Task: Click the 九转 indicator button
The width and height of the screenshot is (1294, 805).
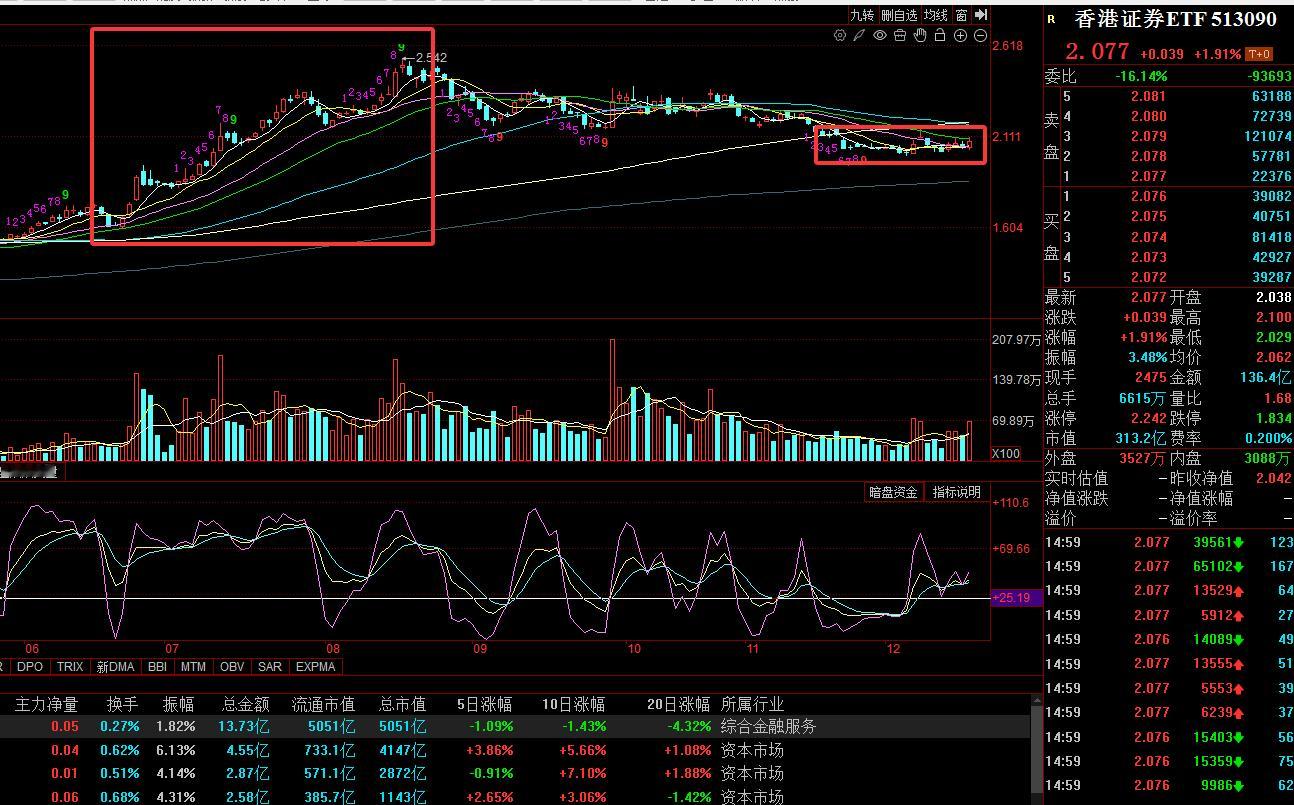Action: 862,15
